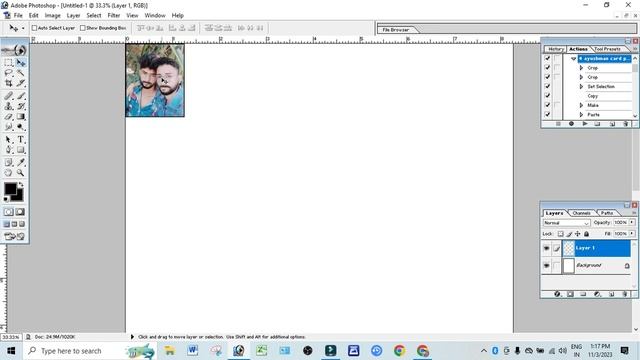Select the Rectangular Marquee tool
The image size is (640, 360).
coord(8,62)
